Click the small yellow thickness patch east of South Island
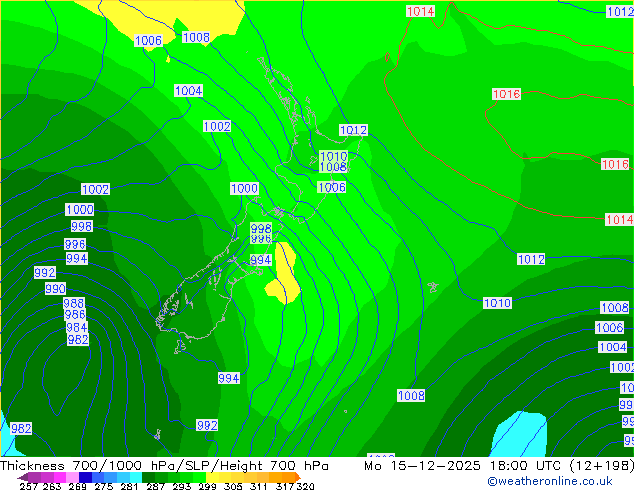Screen dimensions: 634x490 click(x=285, y=273)
